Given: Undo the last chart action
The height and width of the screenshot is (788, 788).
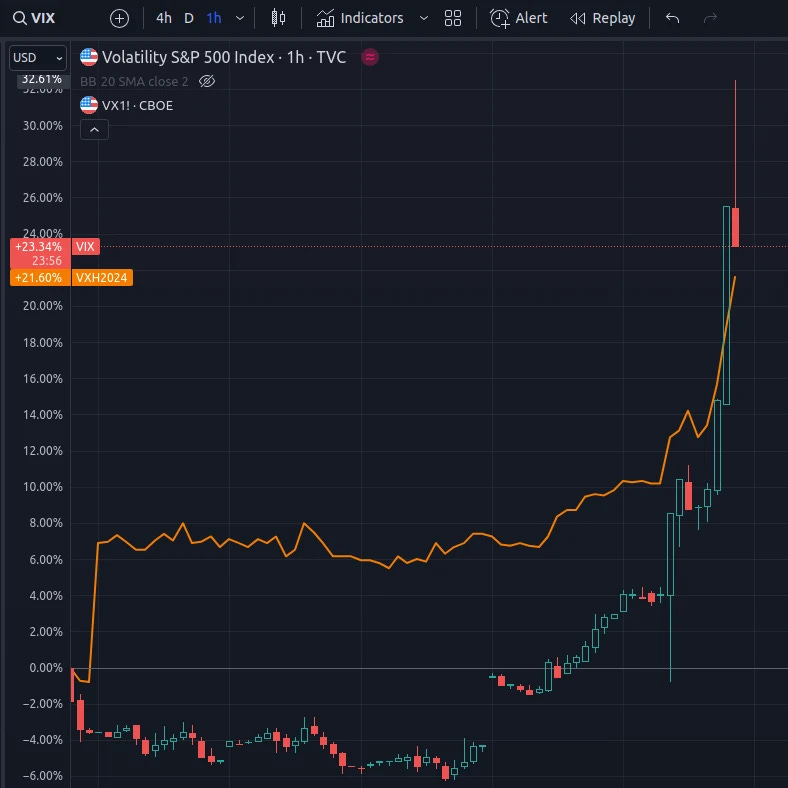Looking at the screenshot, I should tap(672, 18).
